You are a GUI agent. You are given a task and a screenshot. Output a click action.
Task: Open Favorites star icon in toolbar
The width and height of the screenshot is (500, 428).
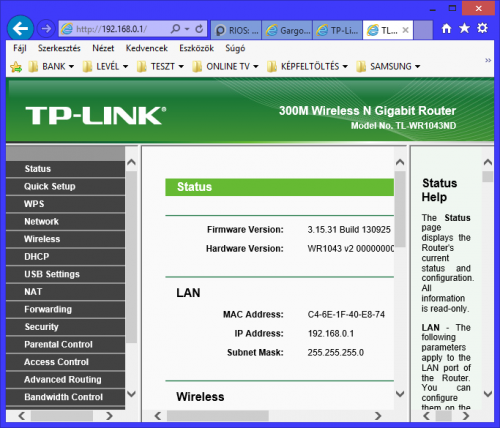click(464, 28)
